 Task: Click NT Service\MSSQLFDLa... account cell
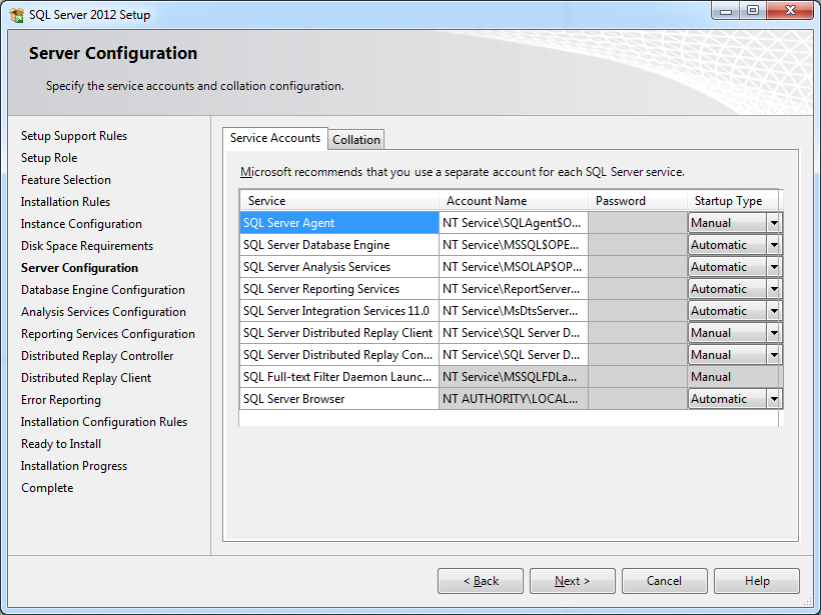coord(514,377)
